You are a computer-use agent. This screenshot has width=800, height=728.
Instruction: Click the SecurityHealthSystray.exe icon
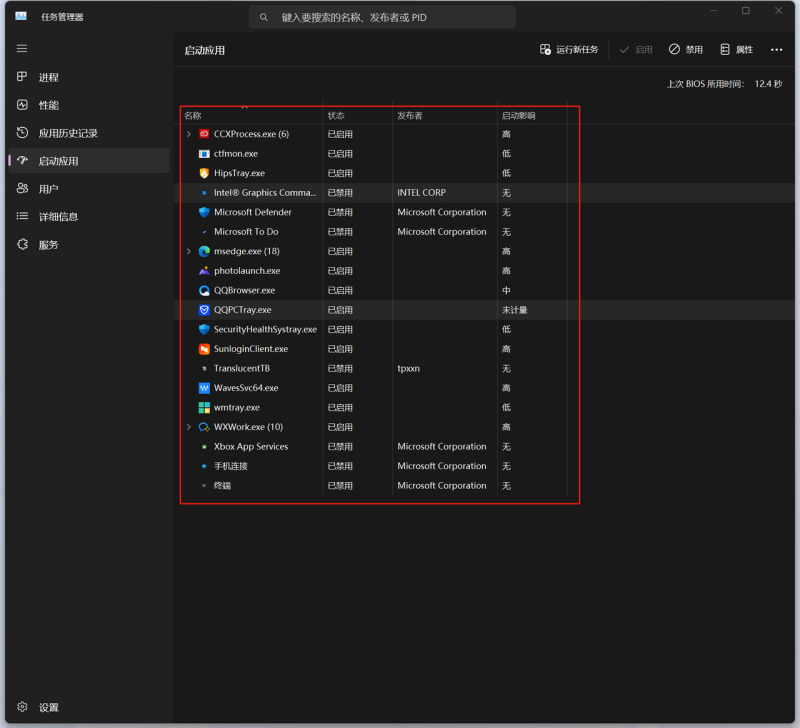coord(204,330)
